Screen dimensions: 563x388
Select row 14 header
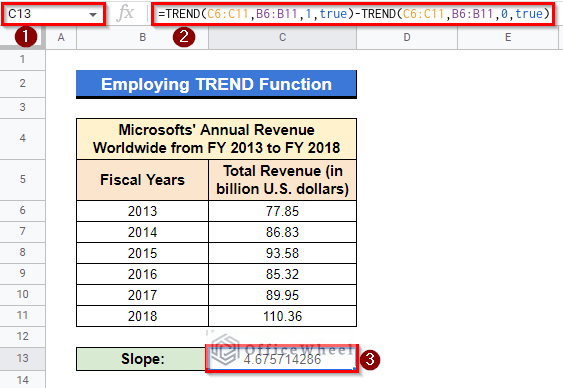[x=23, y=380]
